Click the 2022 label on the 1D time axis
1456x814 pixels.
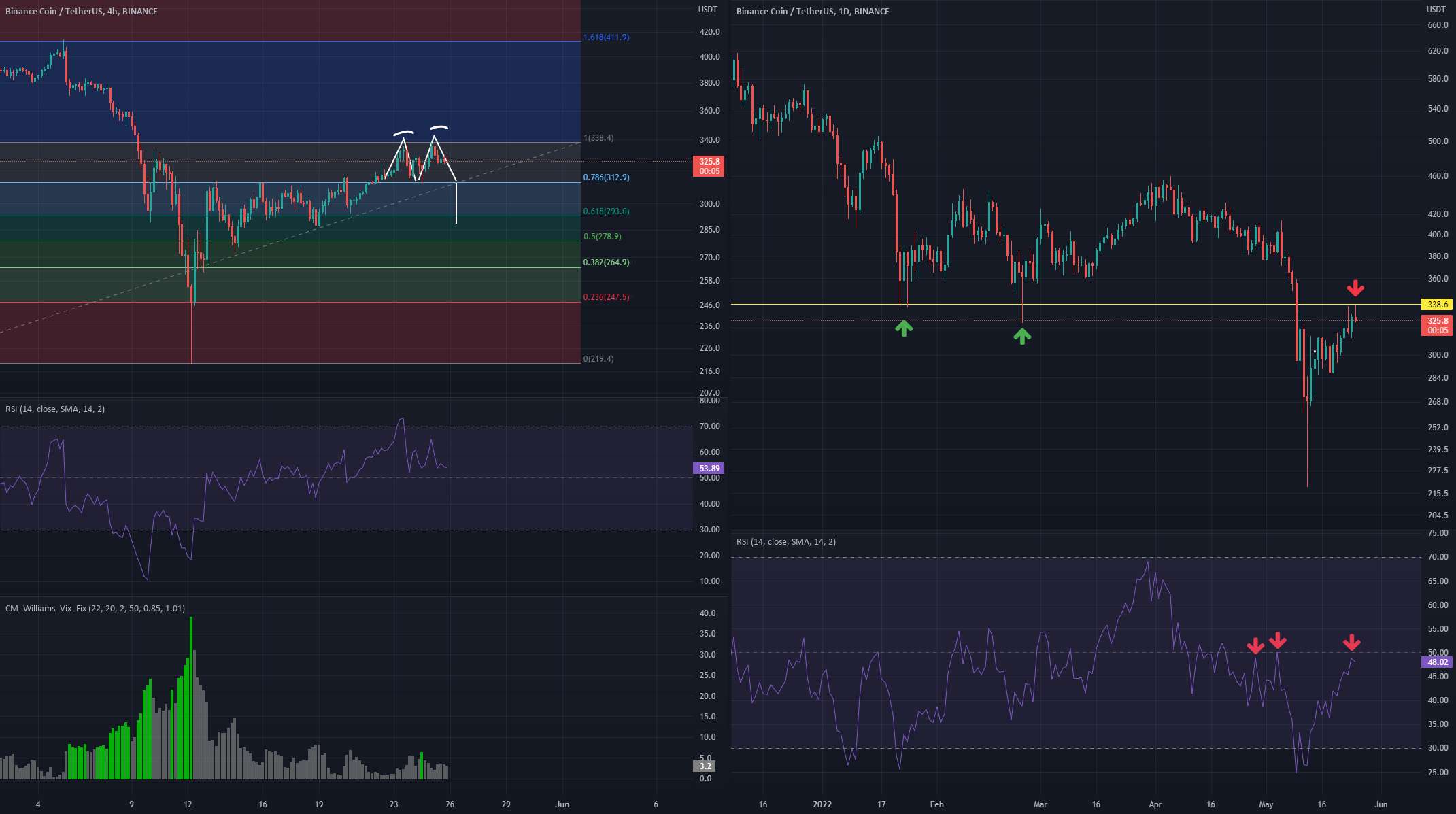tap(822, 804)
